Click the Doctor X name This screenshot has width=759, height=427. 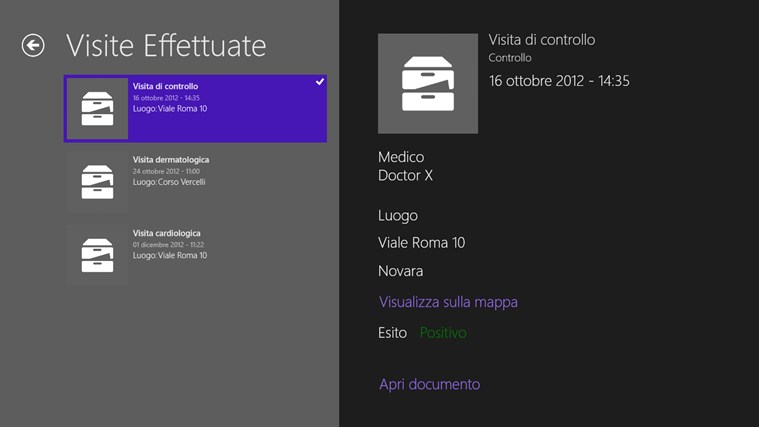click(x=405, y=175)
